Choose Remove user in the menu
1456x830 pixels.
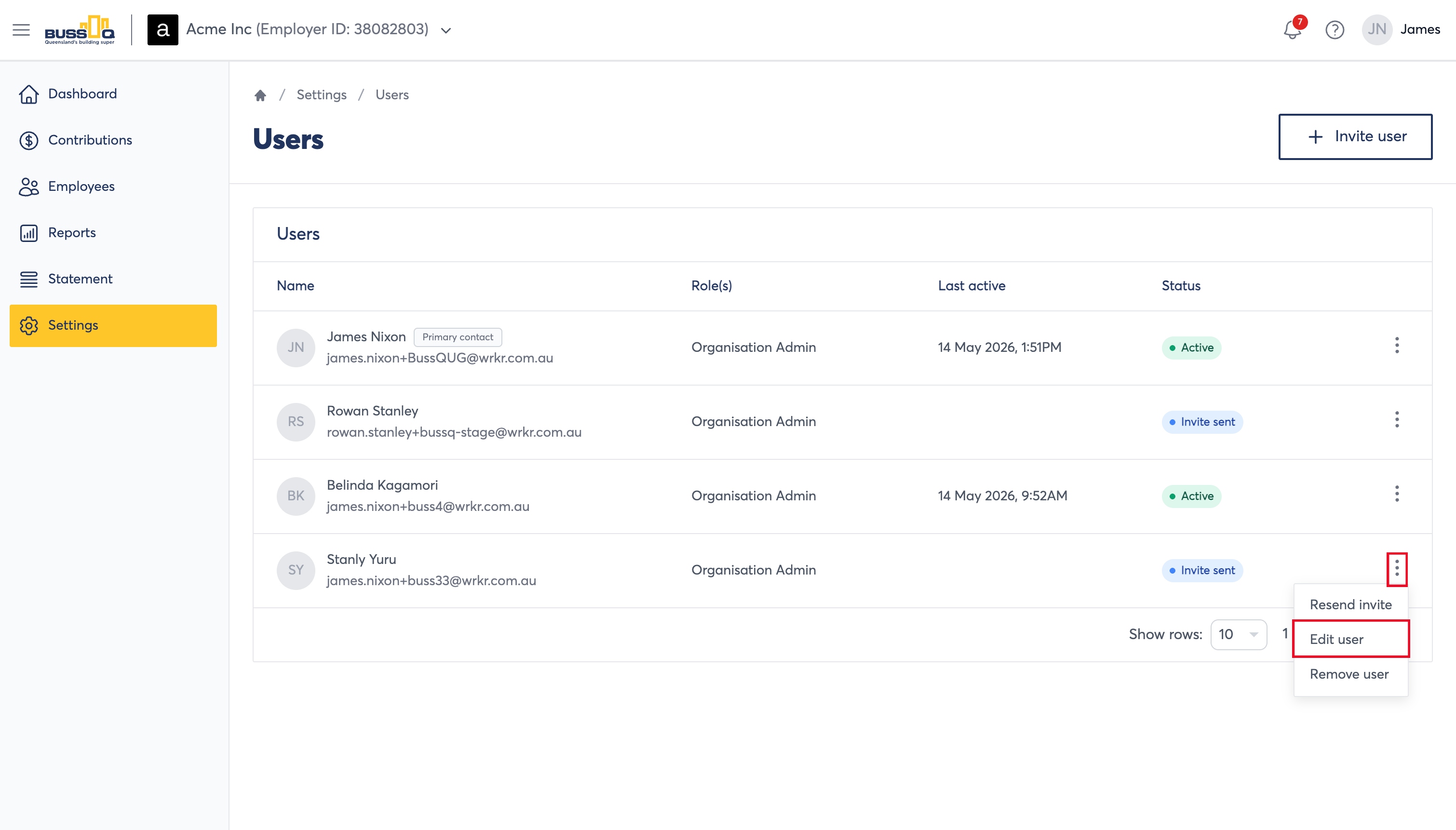click(x=1350, y=674)
